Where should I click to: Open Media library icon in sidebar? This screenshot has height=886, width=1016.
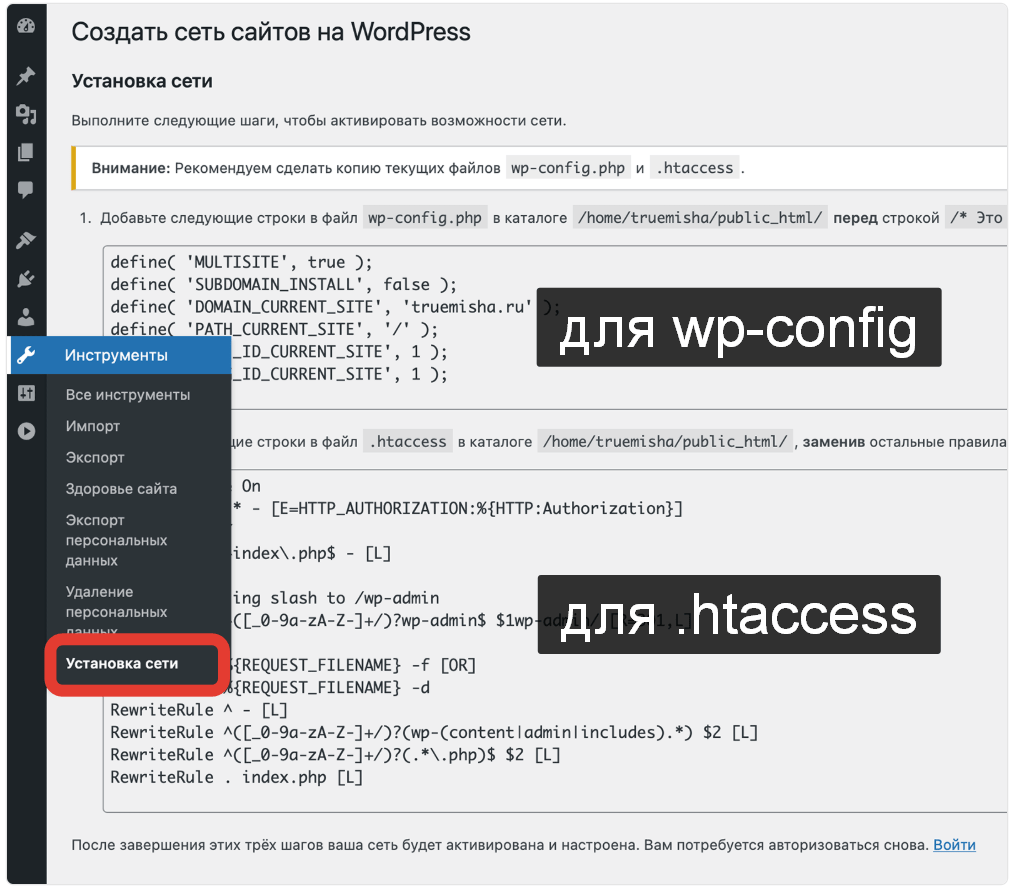pos(26,114)
